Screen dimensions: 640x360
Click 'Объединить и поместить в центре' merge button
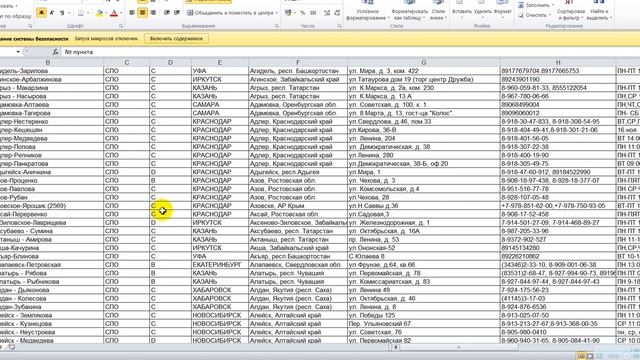point(230,13)
